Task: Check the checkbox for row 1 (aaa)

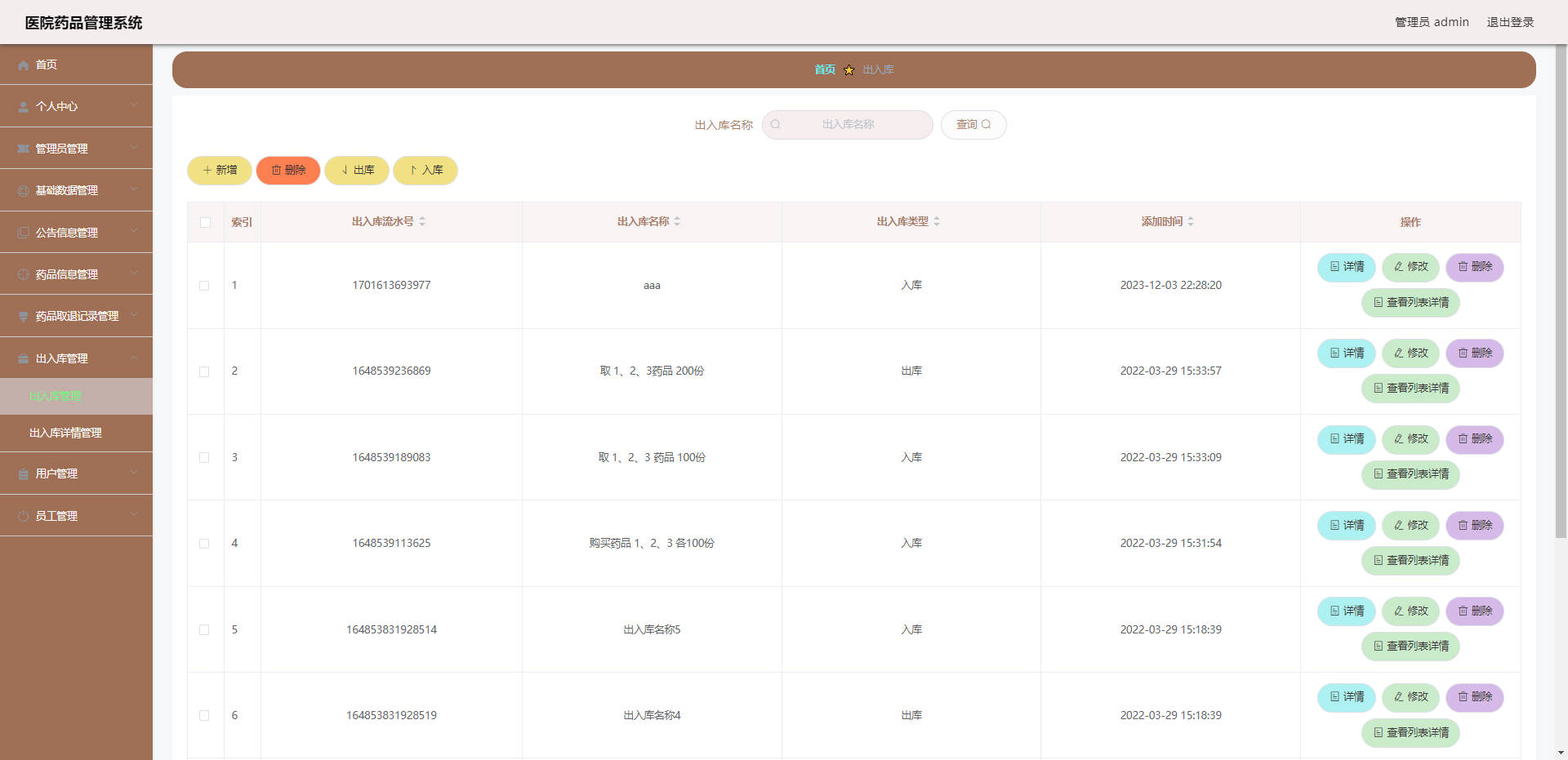Action: coord(204,286)
